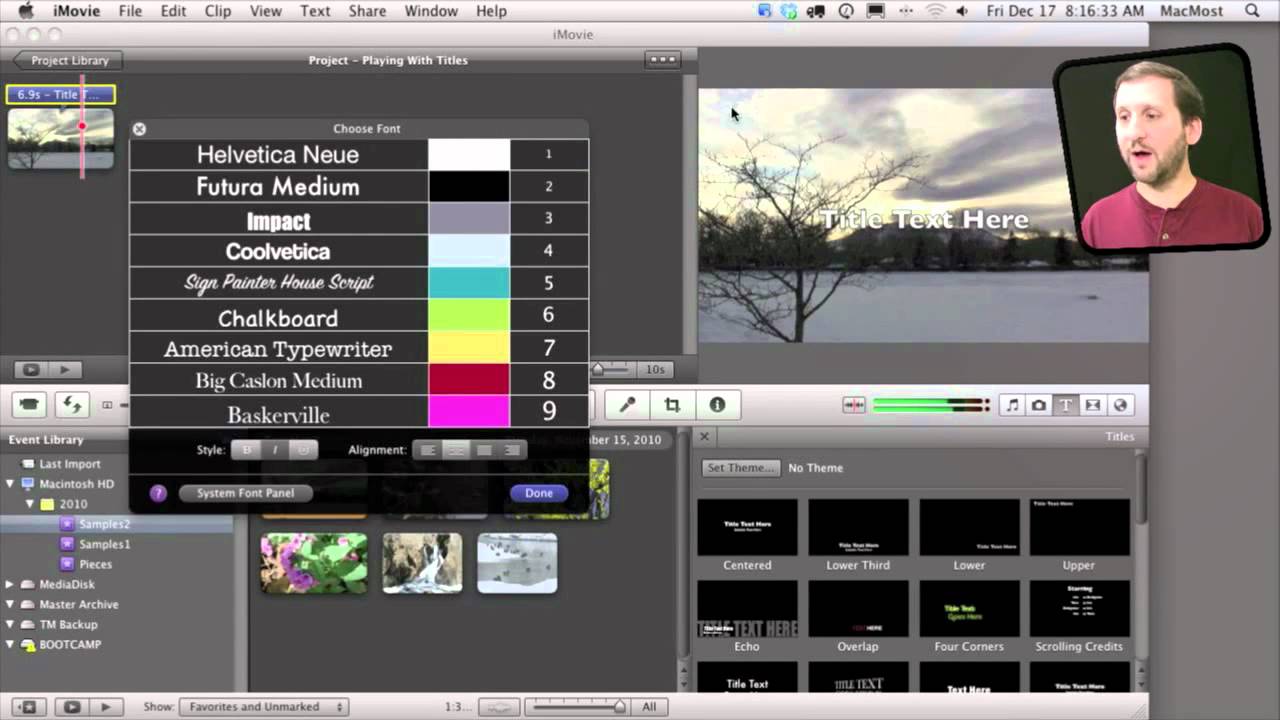Open the Share menu
This screenshot has width=1280, height=720.
click(x=367, y=11)
